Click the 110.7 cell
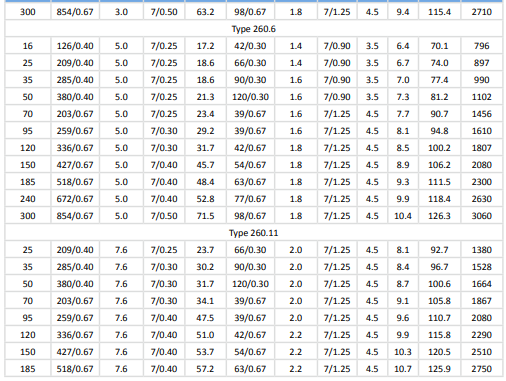The image size is (506, 381). (x=439, y=318)
